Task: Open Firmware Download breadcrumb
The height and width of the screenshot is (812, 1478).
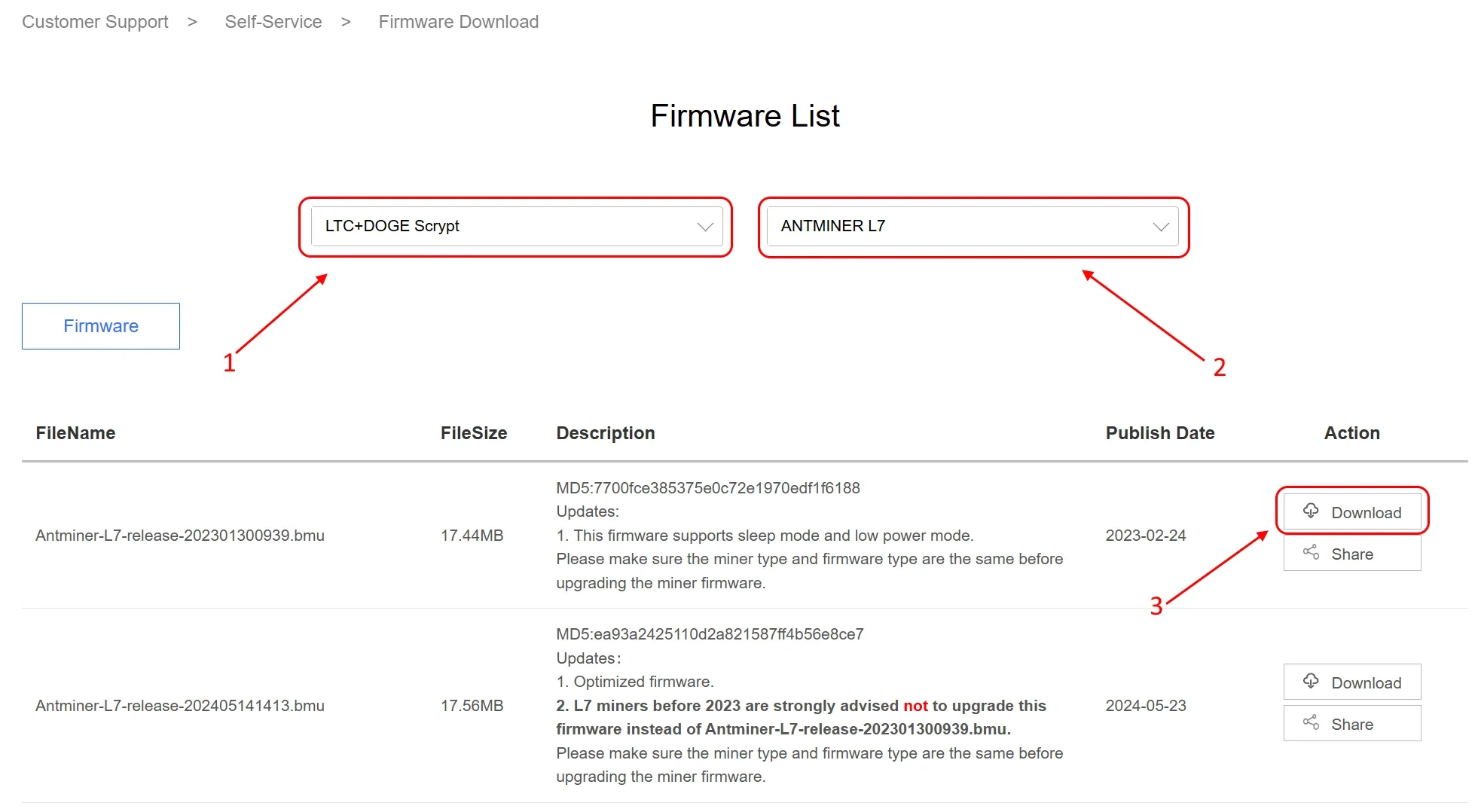Action: click(x=459, y=22)
